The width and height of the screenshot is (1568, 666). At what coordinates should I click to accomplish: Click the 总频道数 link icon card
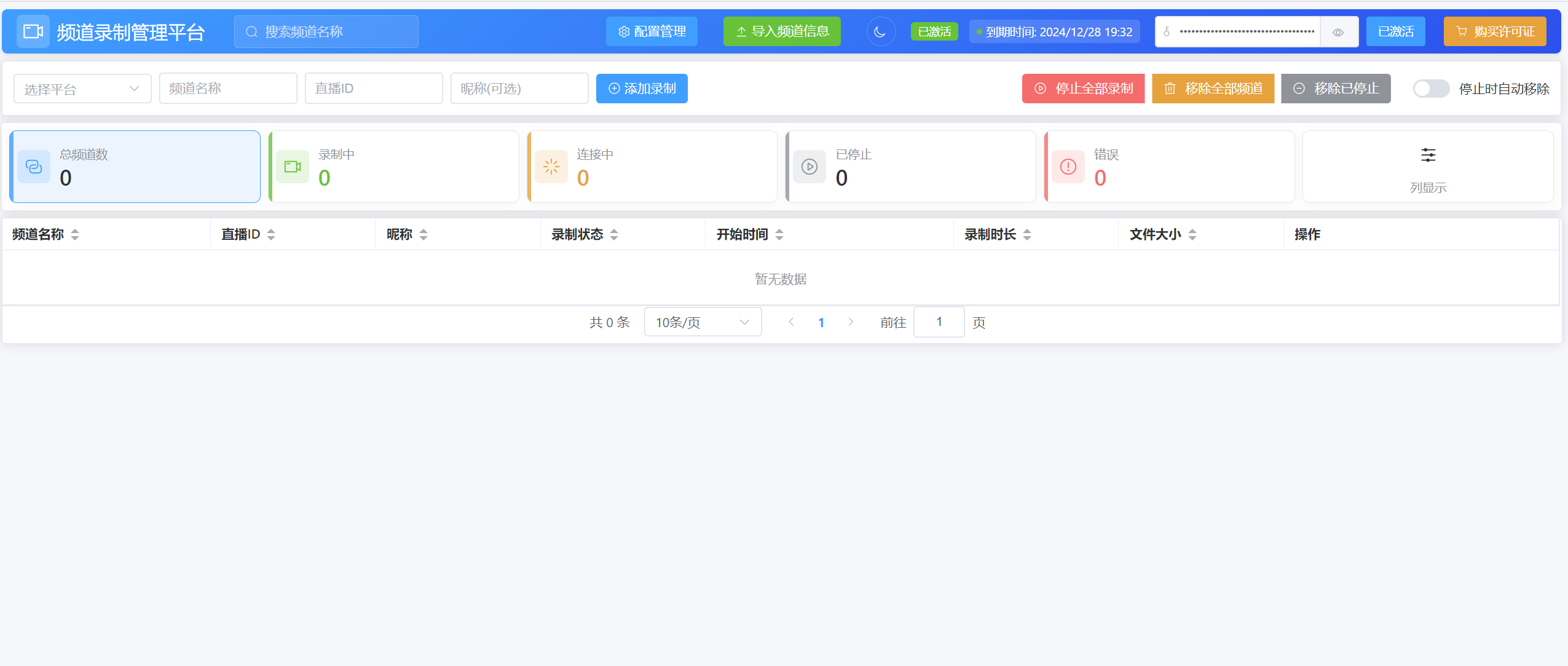pos(34,167)
